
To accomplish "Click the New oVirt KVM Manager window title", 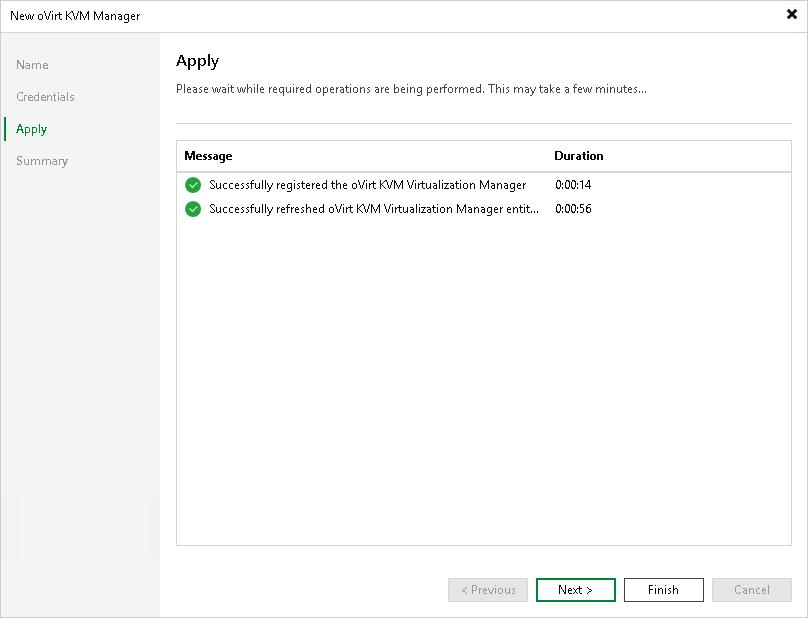I will 75,16.
